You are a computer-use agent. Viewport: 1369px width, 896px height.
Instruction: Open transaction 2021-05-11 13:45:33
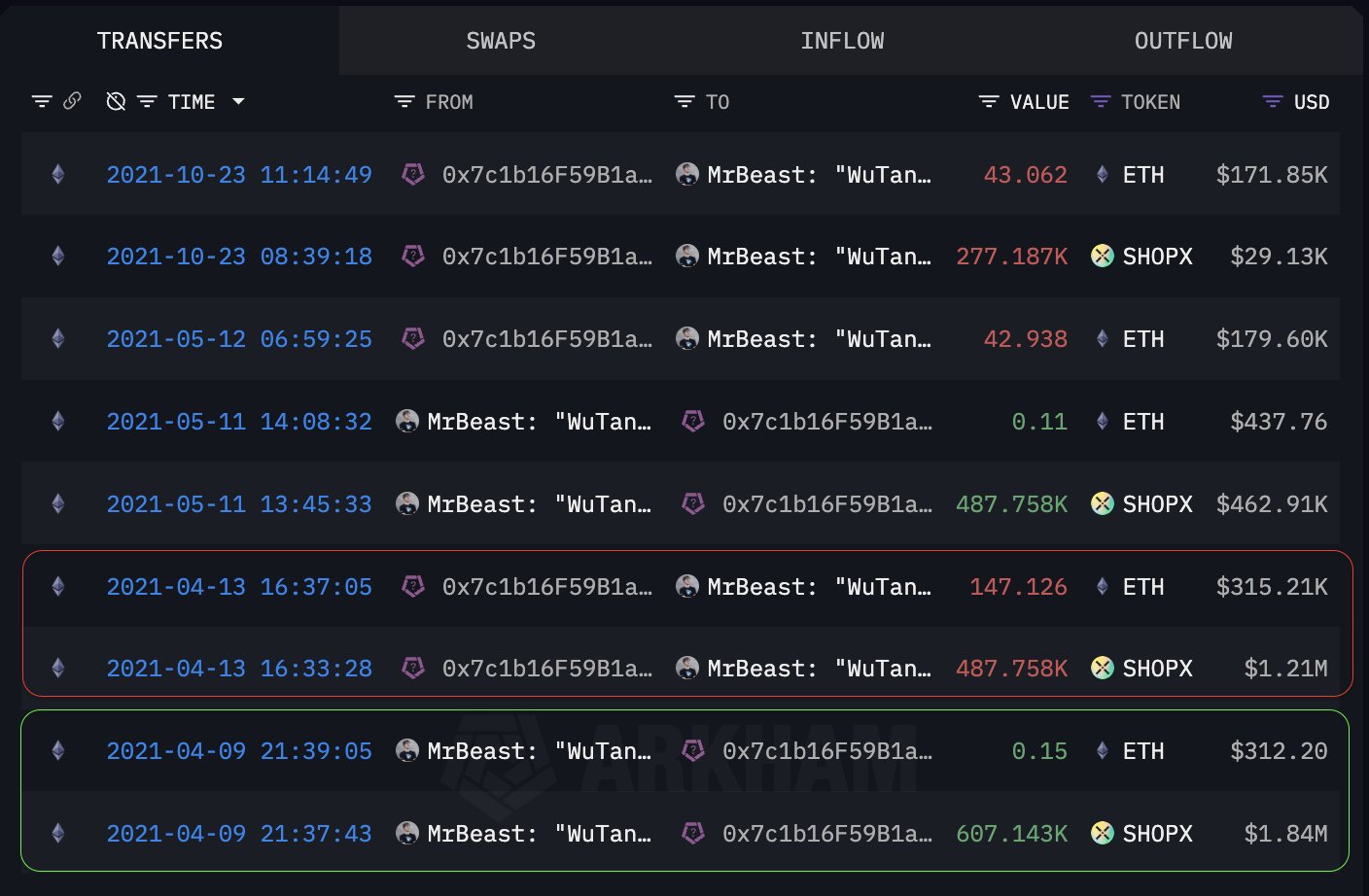click(239, 504)
